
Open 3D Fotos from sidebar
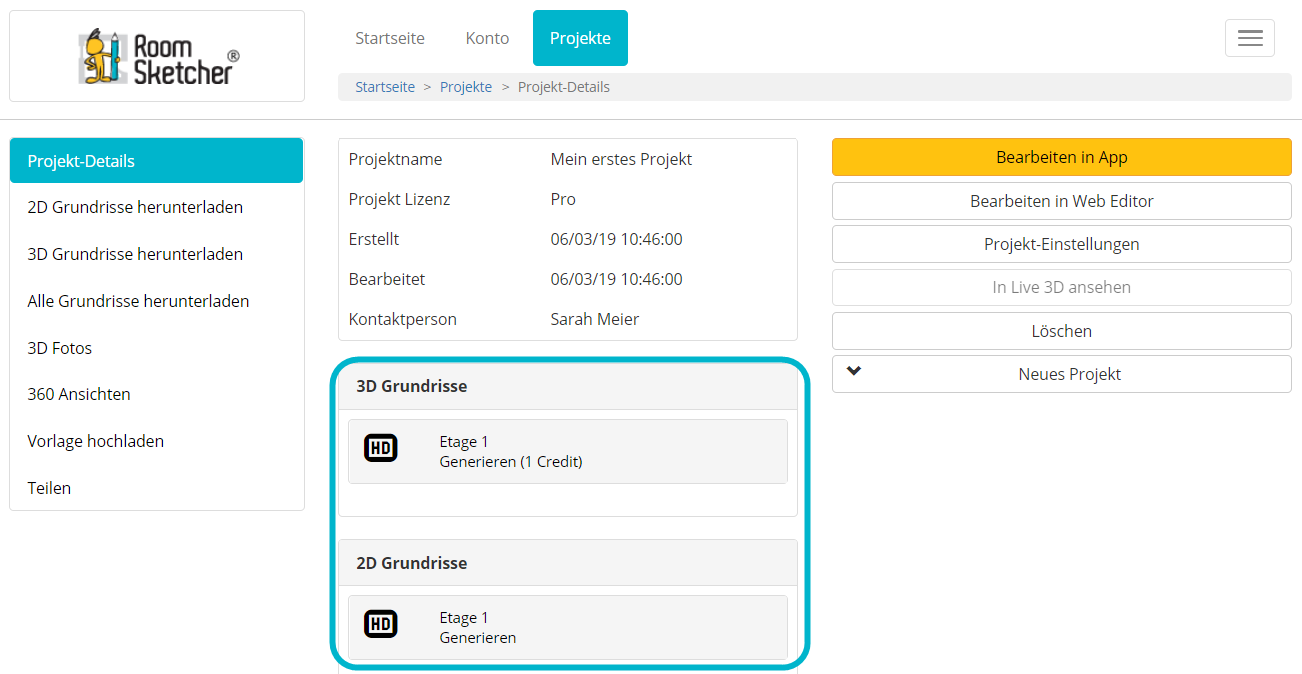tap(60, 348)
